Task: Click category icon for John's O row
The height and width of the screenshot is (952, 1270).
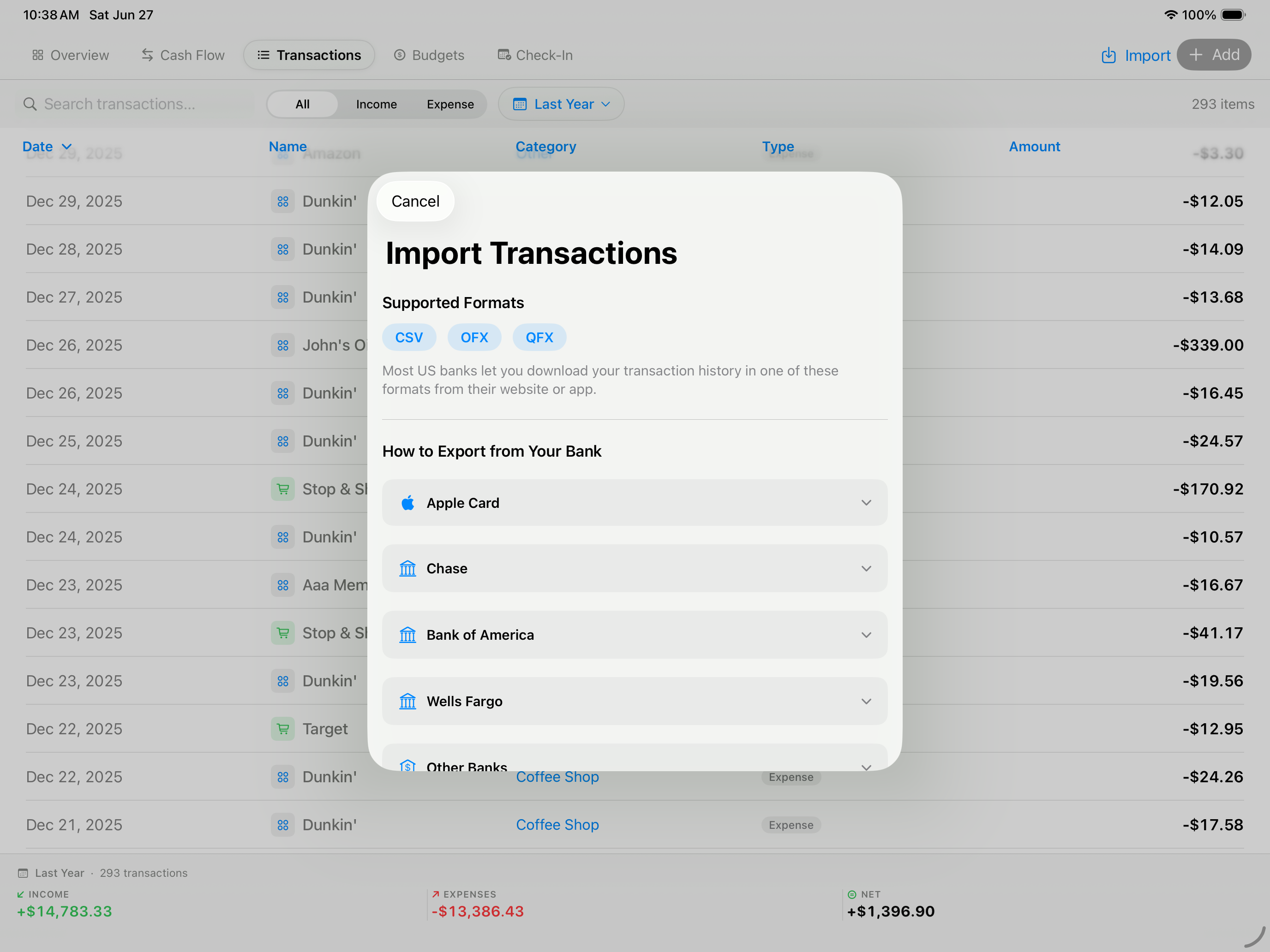Action: pos(282,345)
